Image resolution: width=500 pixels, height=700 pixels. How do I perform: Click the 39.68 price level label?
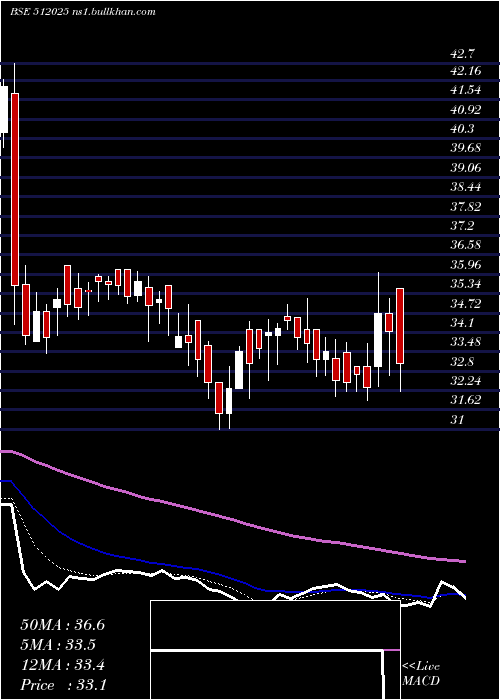(x=466, y=148)
